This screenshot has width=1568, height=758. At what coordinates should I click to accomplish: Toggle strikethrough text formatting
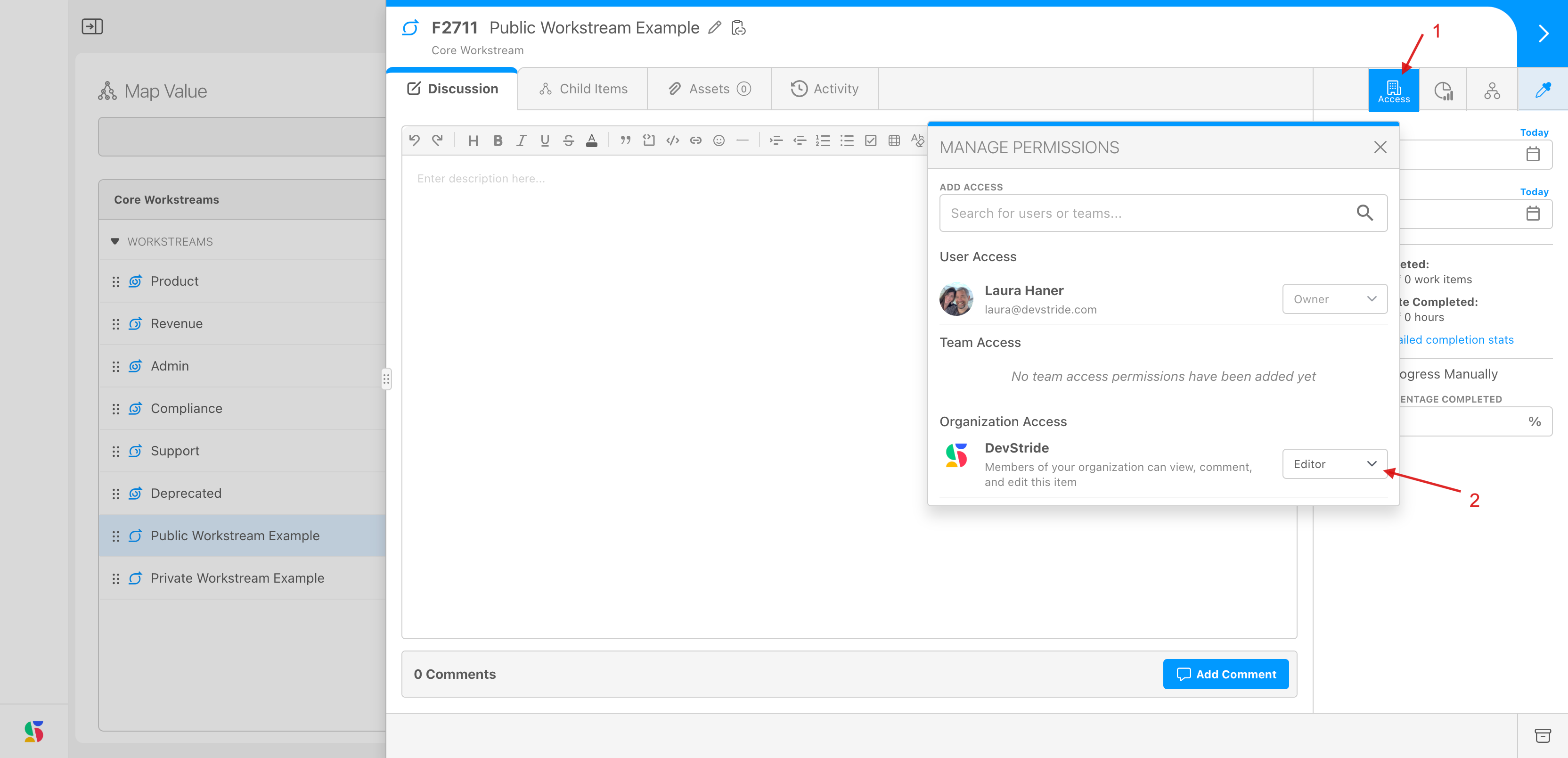click(568, 140)
